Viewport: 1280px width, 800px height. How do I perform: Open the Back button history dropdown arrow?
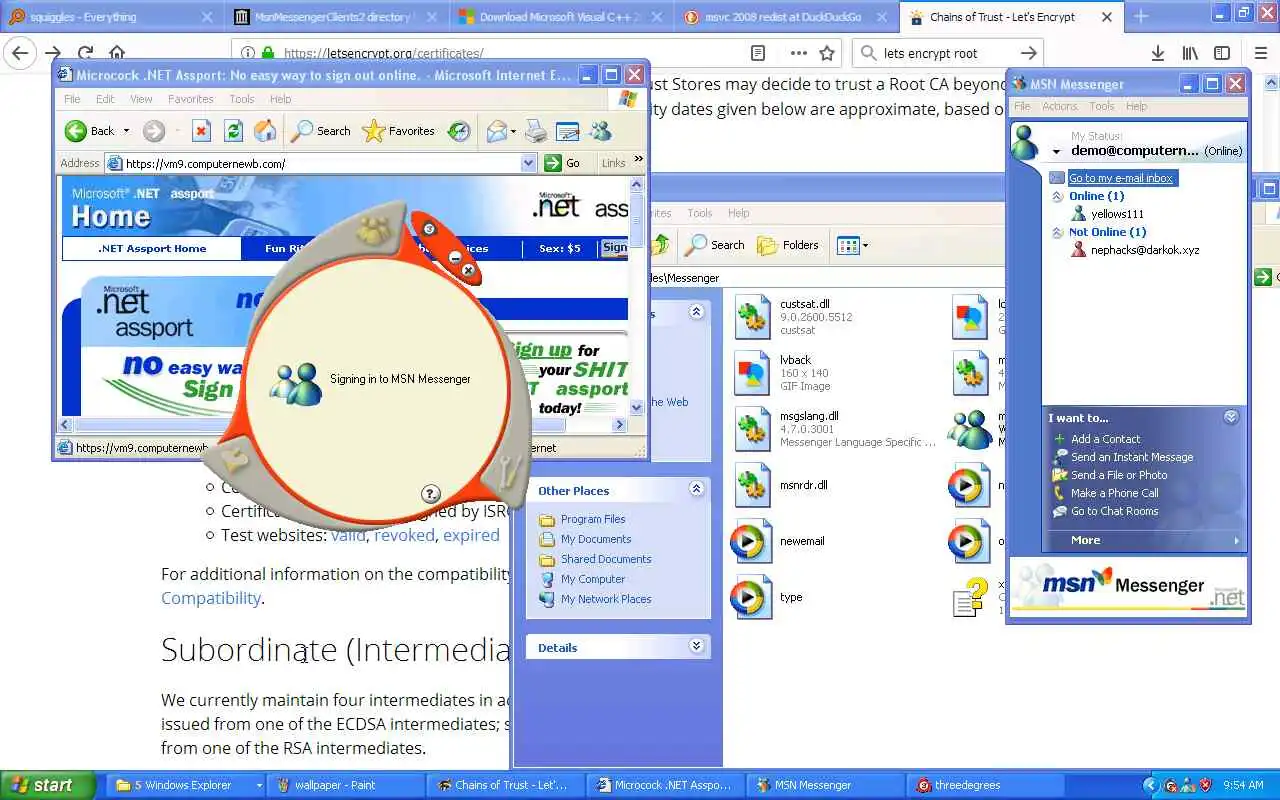[x=126, y=131]
